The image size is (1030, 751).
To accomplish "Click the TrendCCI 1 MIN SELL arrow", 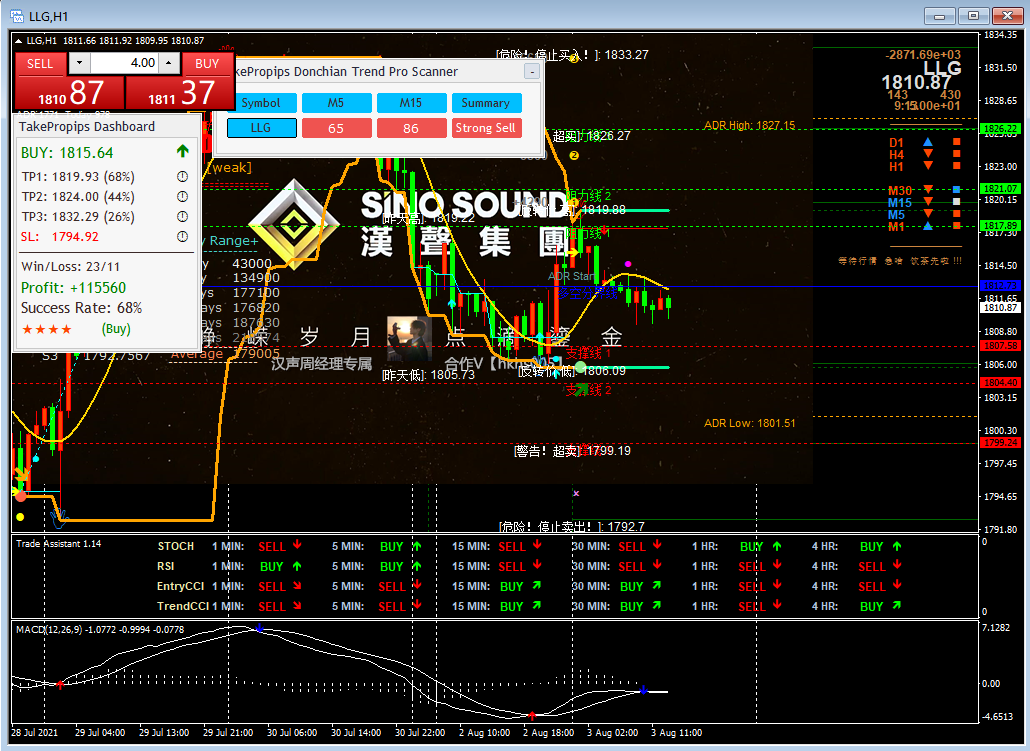I will [x=297, y=605].
